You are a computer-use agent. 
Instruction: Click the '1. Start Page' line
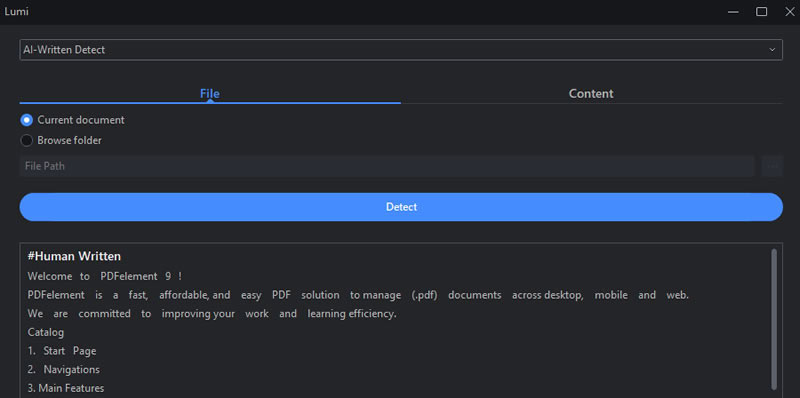[62, 351]
